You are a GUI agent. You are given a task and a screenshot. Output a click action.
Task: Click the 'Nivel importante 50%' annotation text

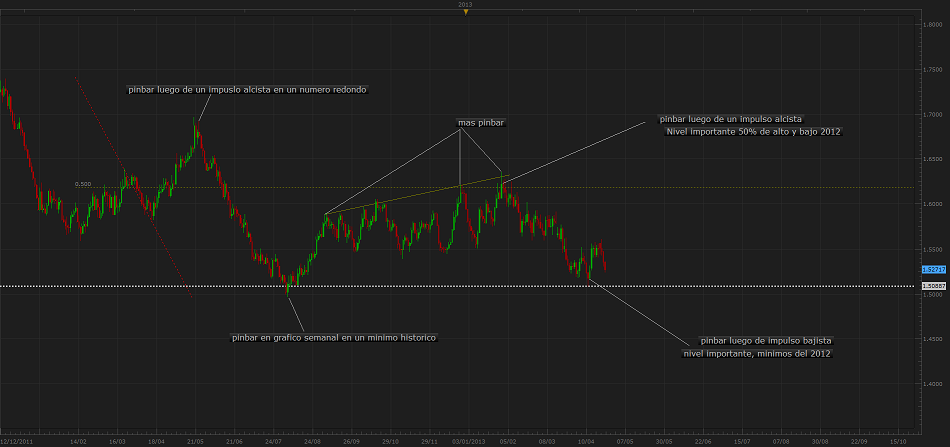click(754, 131)
